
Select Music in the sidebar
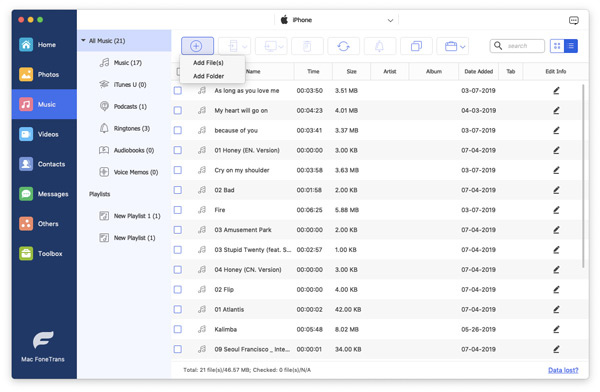click(x=44, y=104)
